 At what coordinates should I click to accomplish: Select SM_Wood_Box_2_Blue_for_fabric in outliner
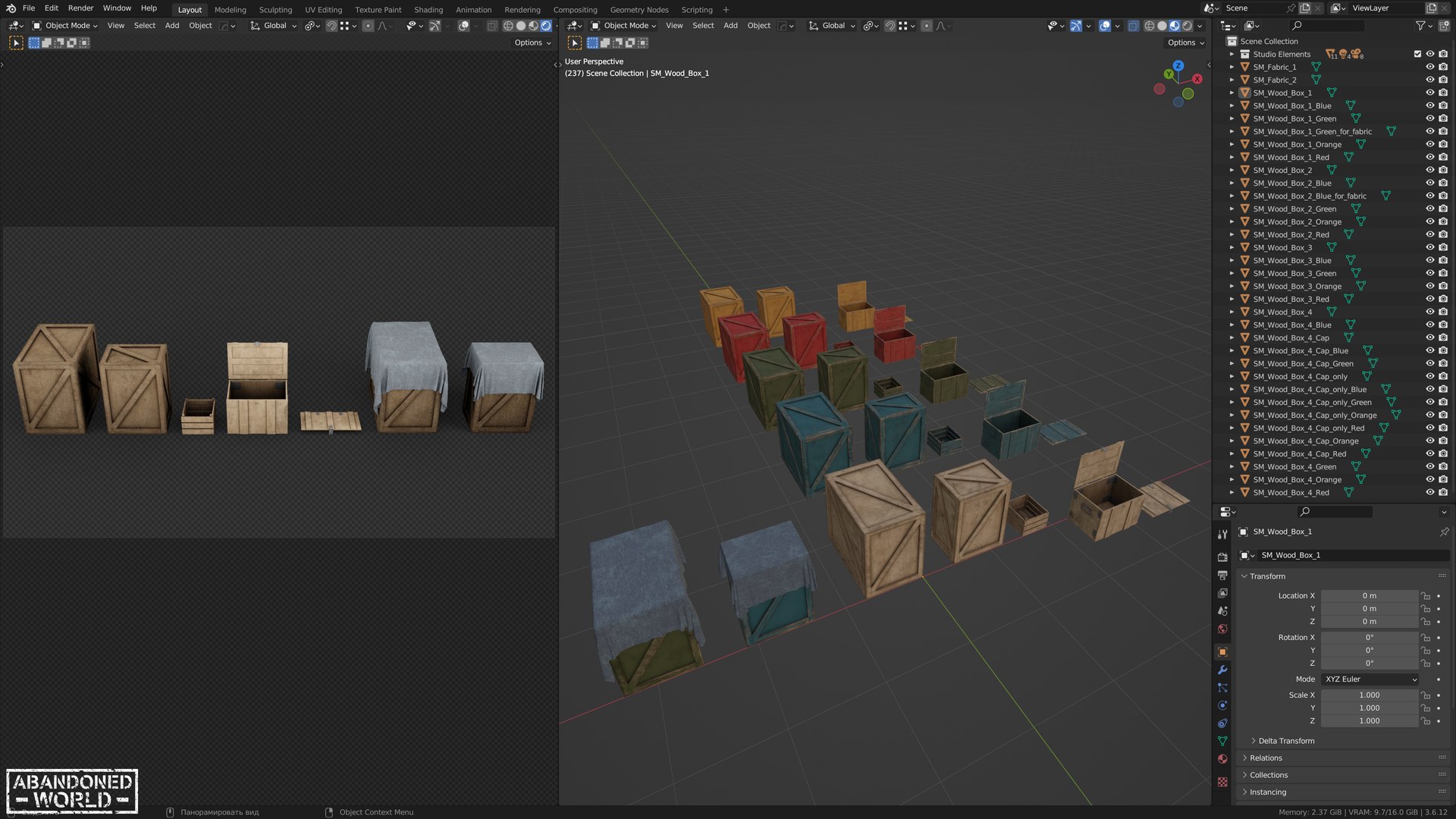[1310, 196]
